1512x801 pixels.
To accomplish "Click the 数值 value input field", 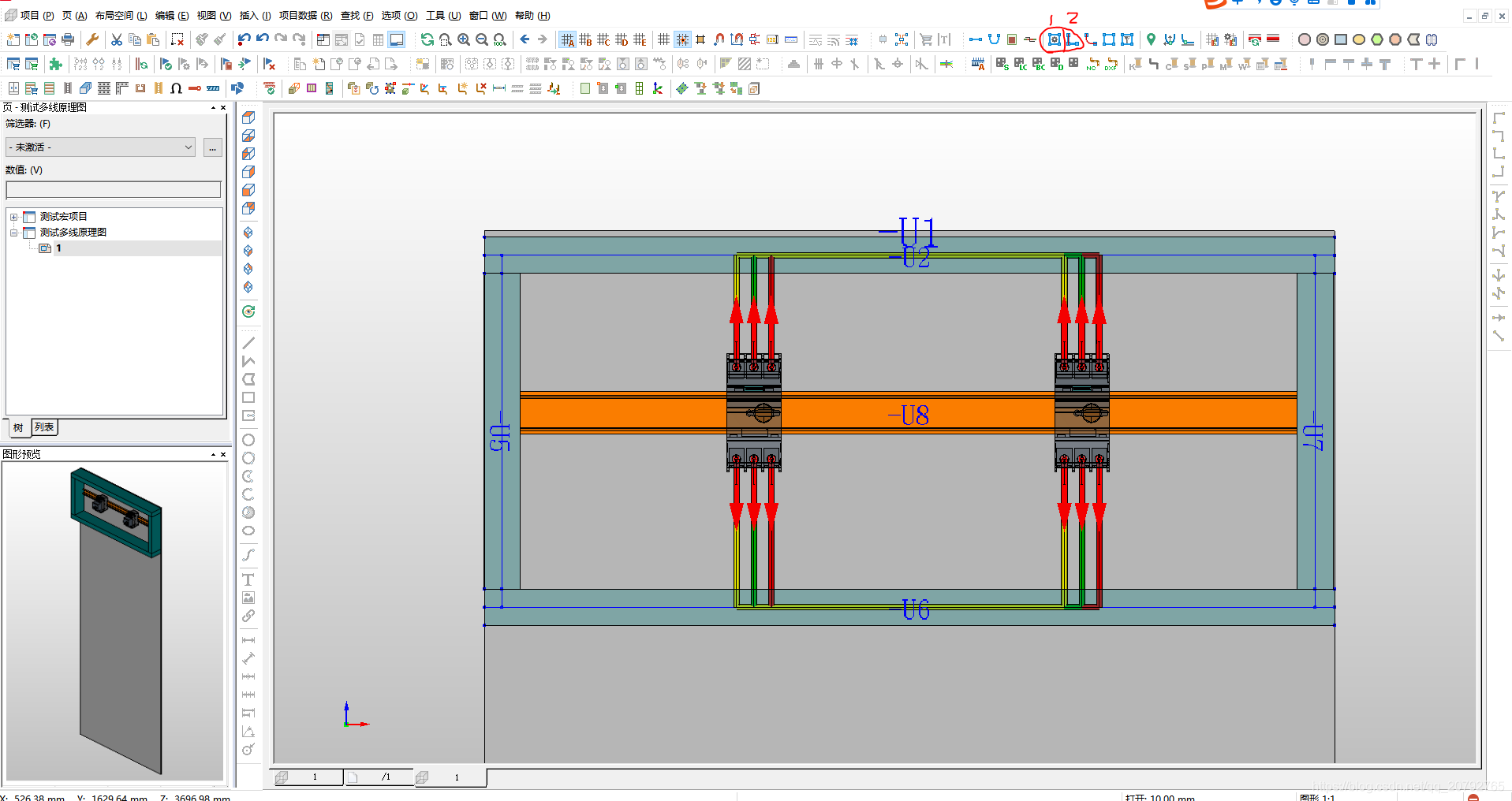I will (x=114, y=190).
